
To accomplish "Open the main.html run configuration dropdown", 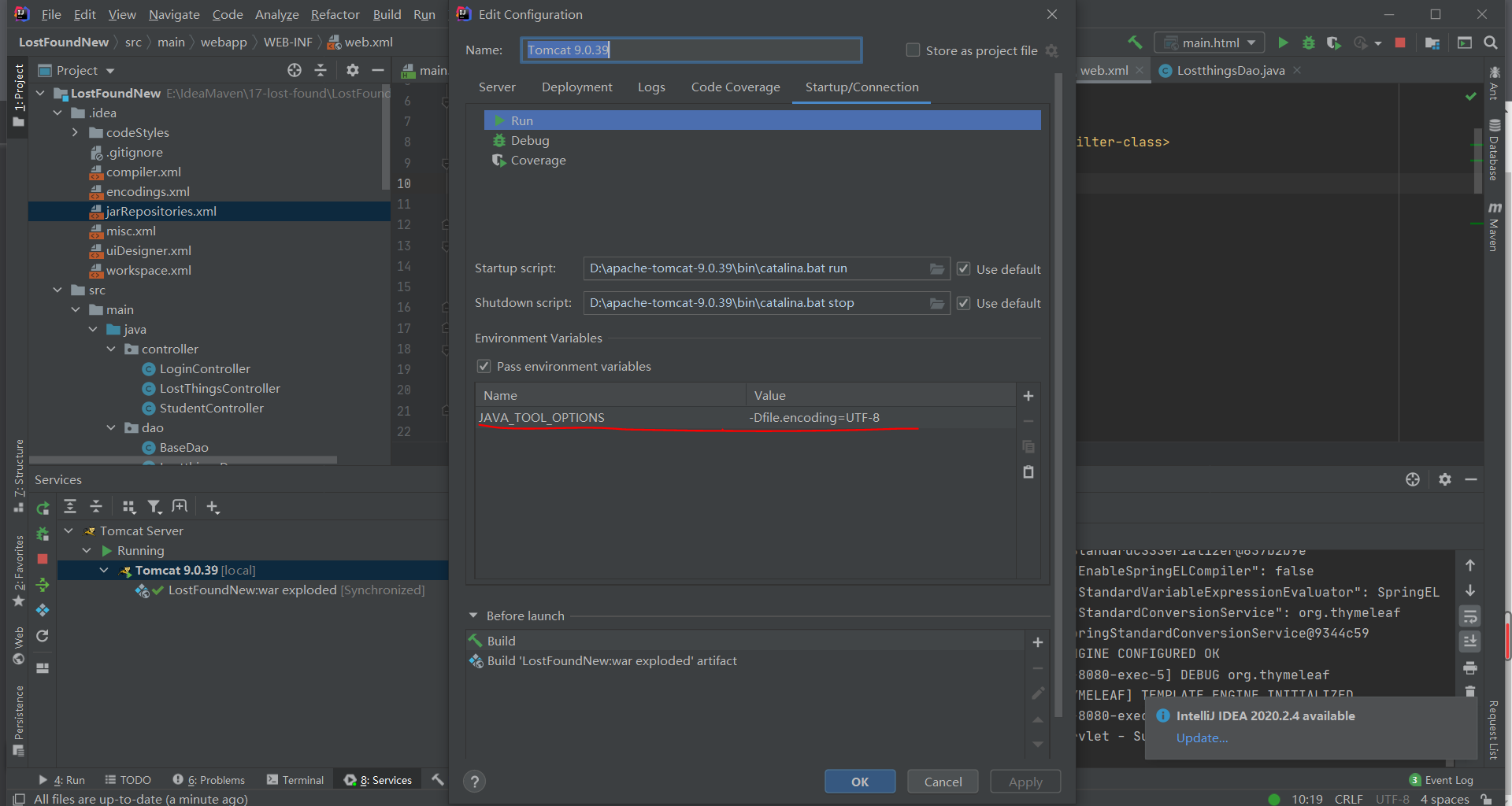I will click(1210, 43).
